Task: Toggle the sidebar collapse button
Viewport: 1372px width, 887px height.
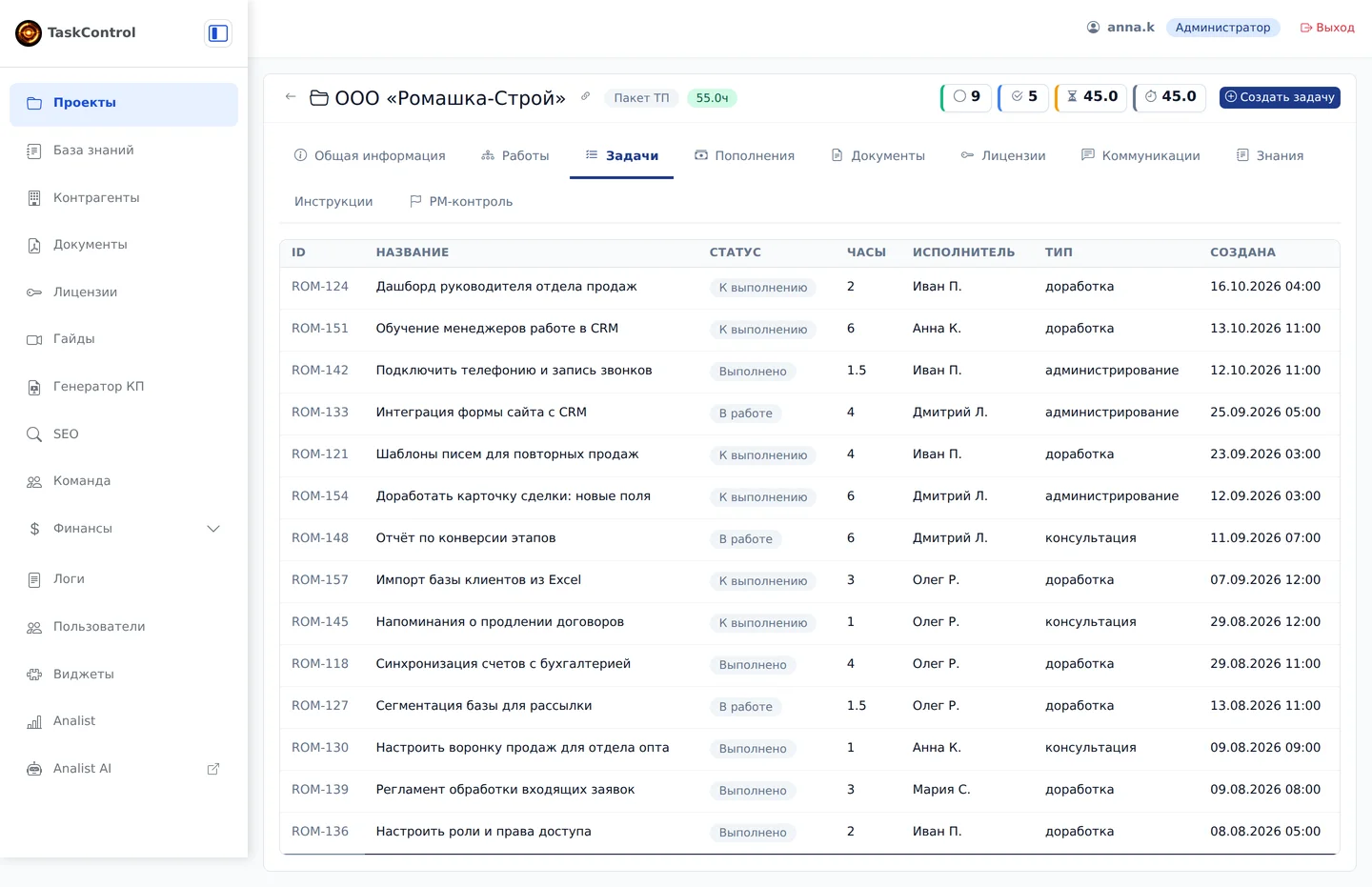Action: 218,33
